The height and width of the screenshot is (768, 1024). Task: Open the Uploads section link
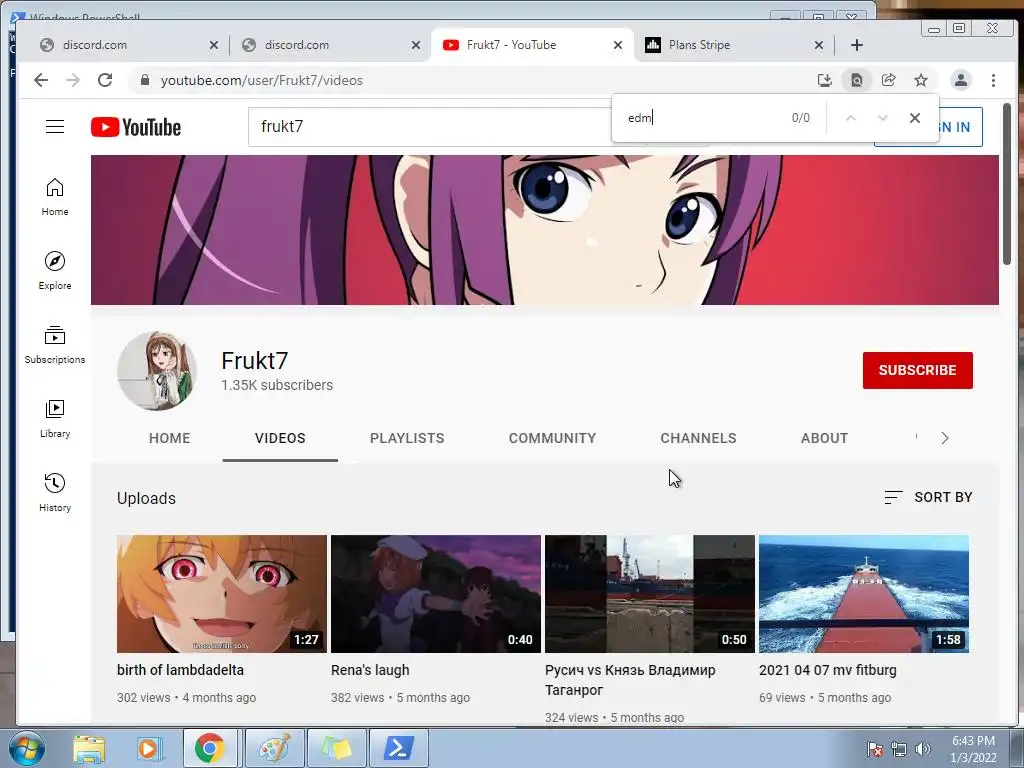(146, 498)
